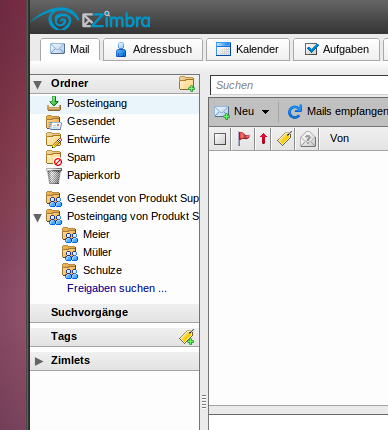Click the Schulze shared folder icon
The image size is (388, 430).
pyautogui.click(x=70, y=271)
